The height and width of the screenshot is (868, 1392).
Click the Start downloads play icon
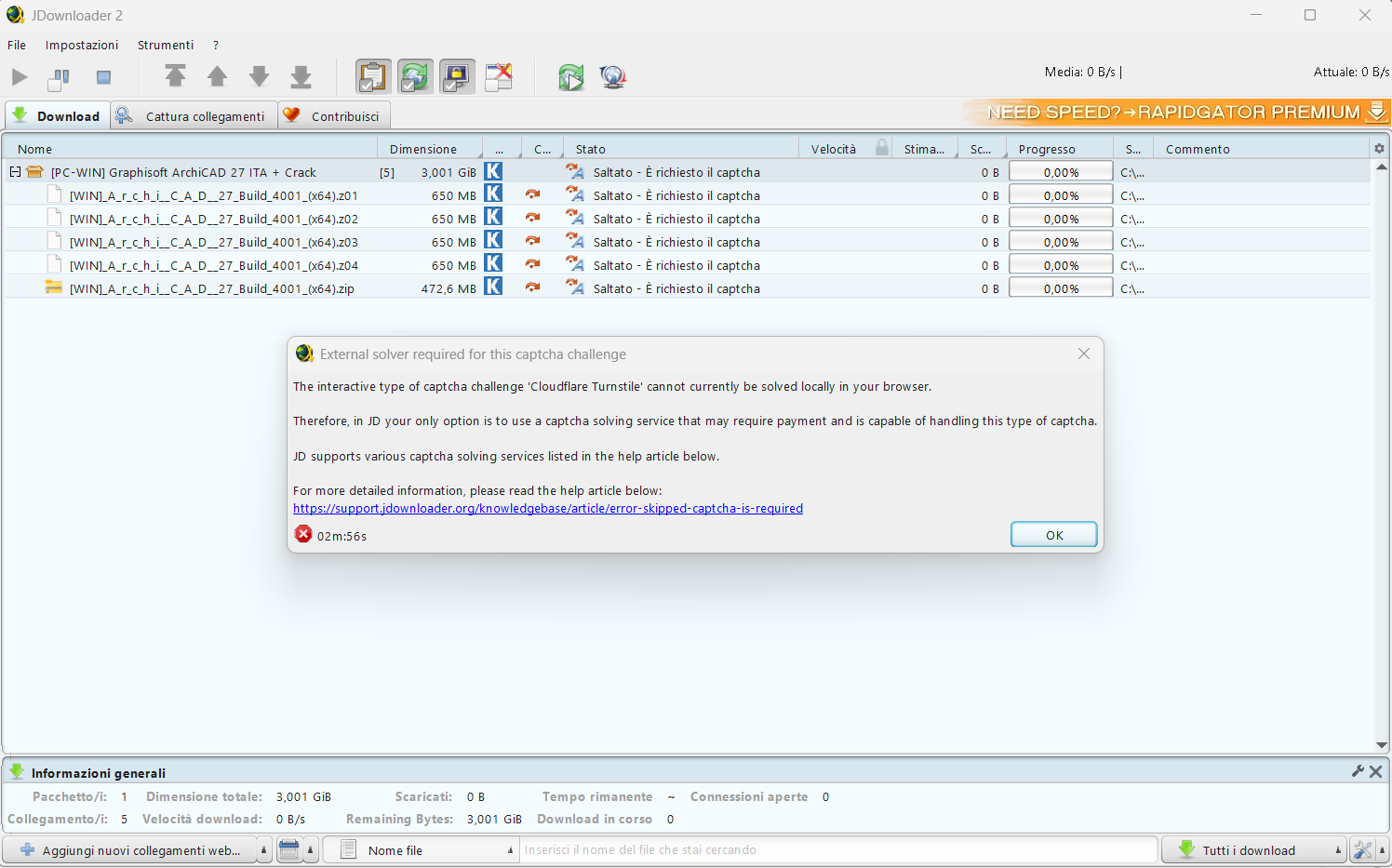[20, 77]
